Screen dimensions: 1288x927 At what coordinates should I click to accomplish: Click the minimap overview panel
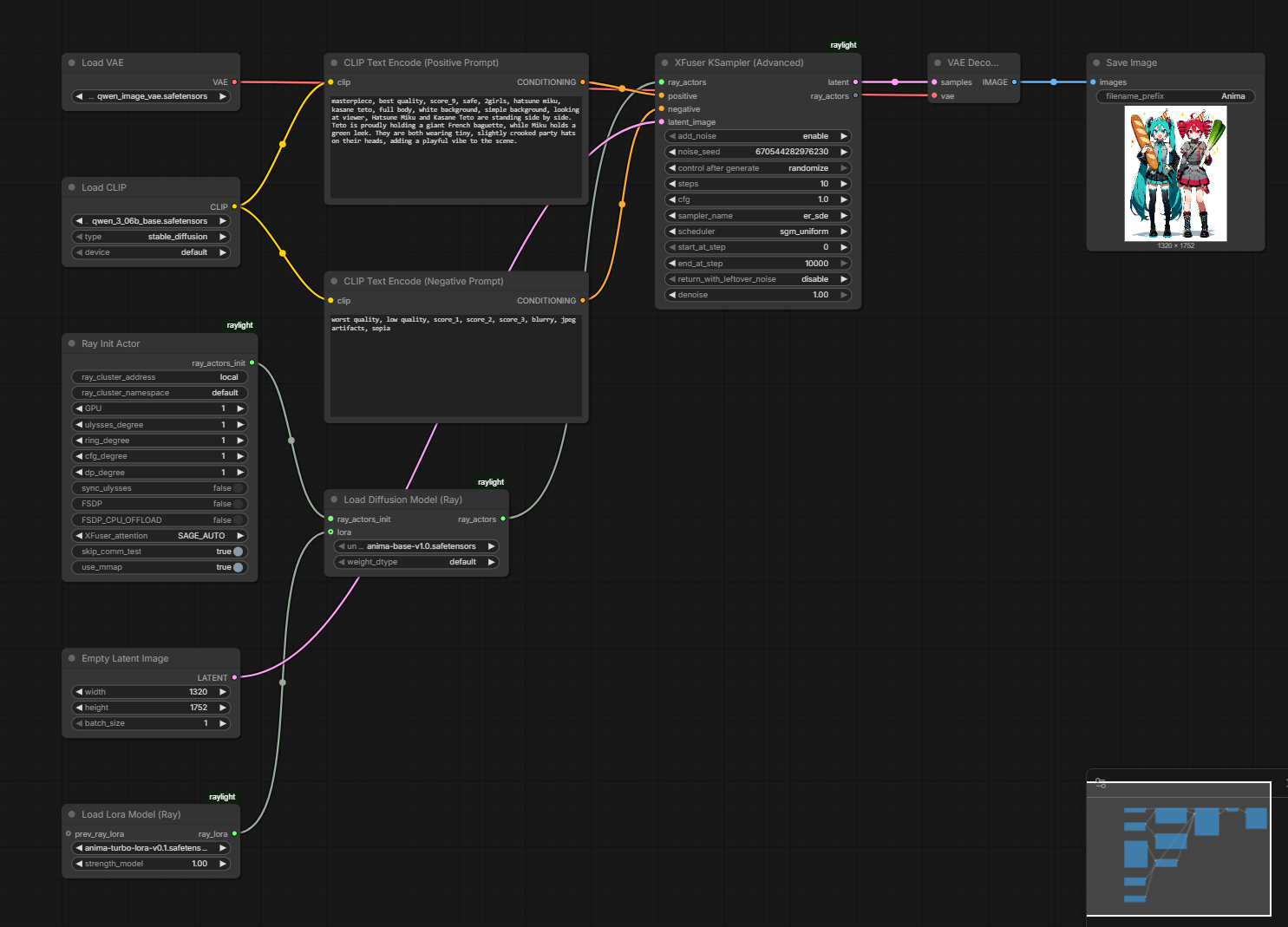[x=1179, y=848]
